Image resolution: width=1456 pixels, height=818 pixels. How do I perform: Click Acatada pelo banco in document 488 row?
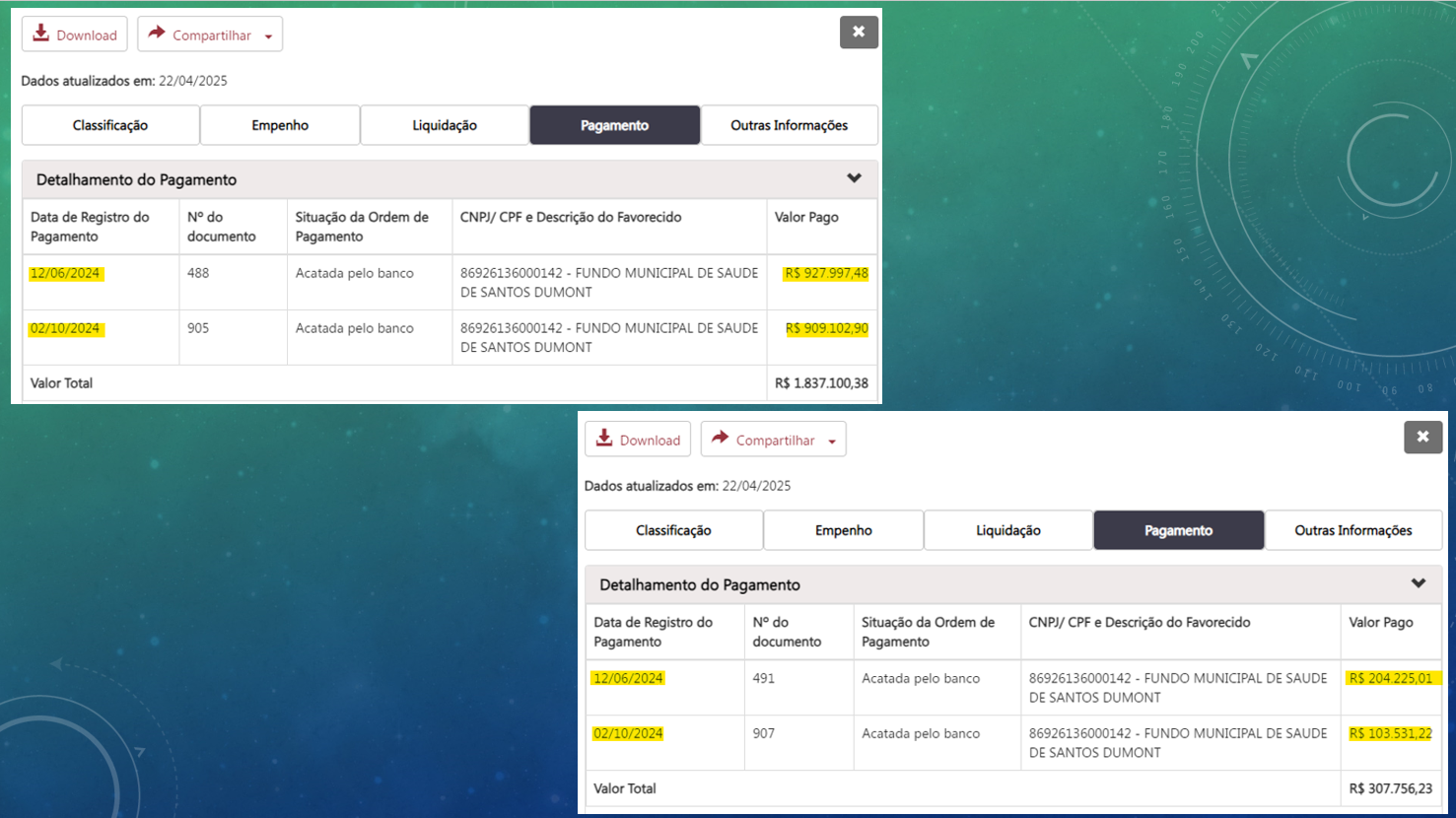pos(355,273)
